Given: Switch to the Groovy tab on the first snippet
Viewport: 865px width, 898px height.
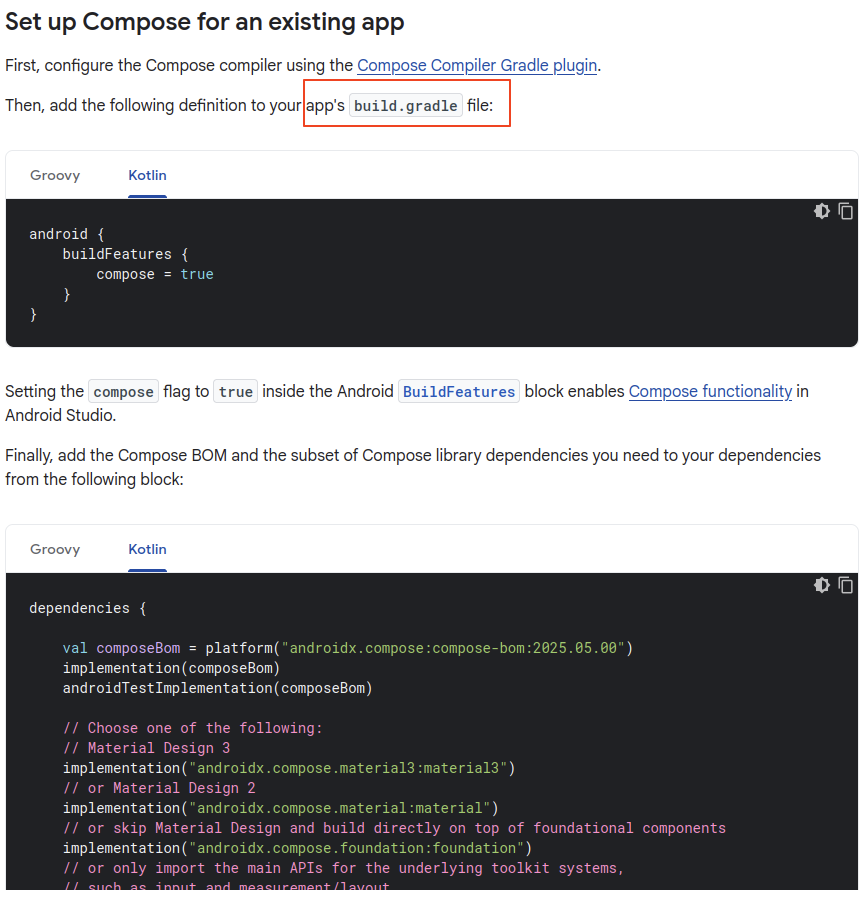Looking at the screenshot, I should click(55, 175).
